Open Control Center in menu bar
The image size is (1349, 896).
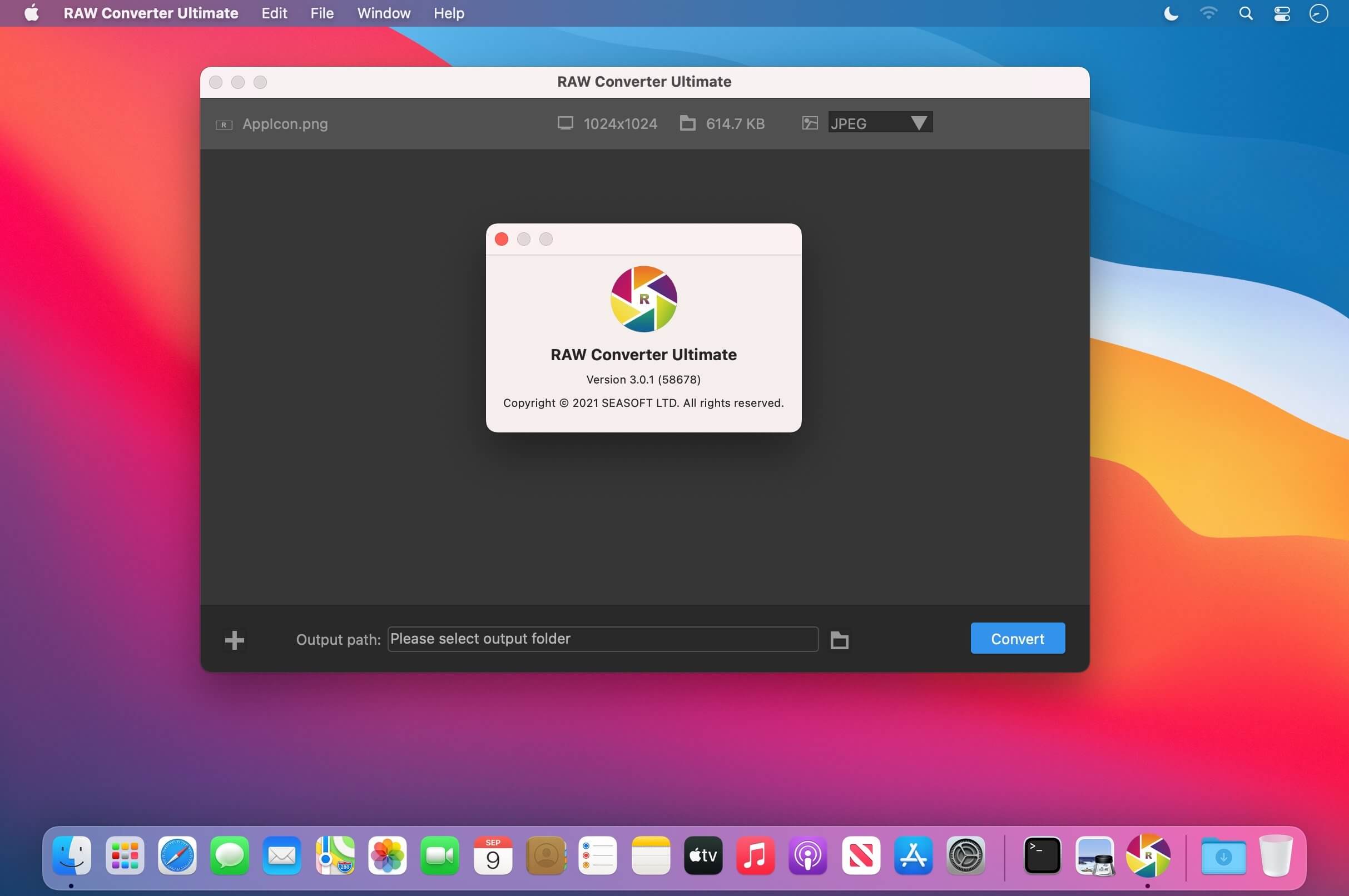pos(1282,13)
